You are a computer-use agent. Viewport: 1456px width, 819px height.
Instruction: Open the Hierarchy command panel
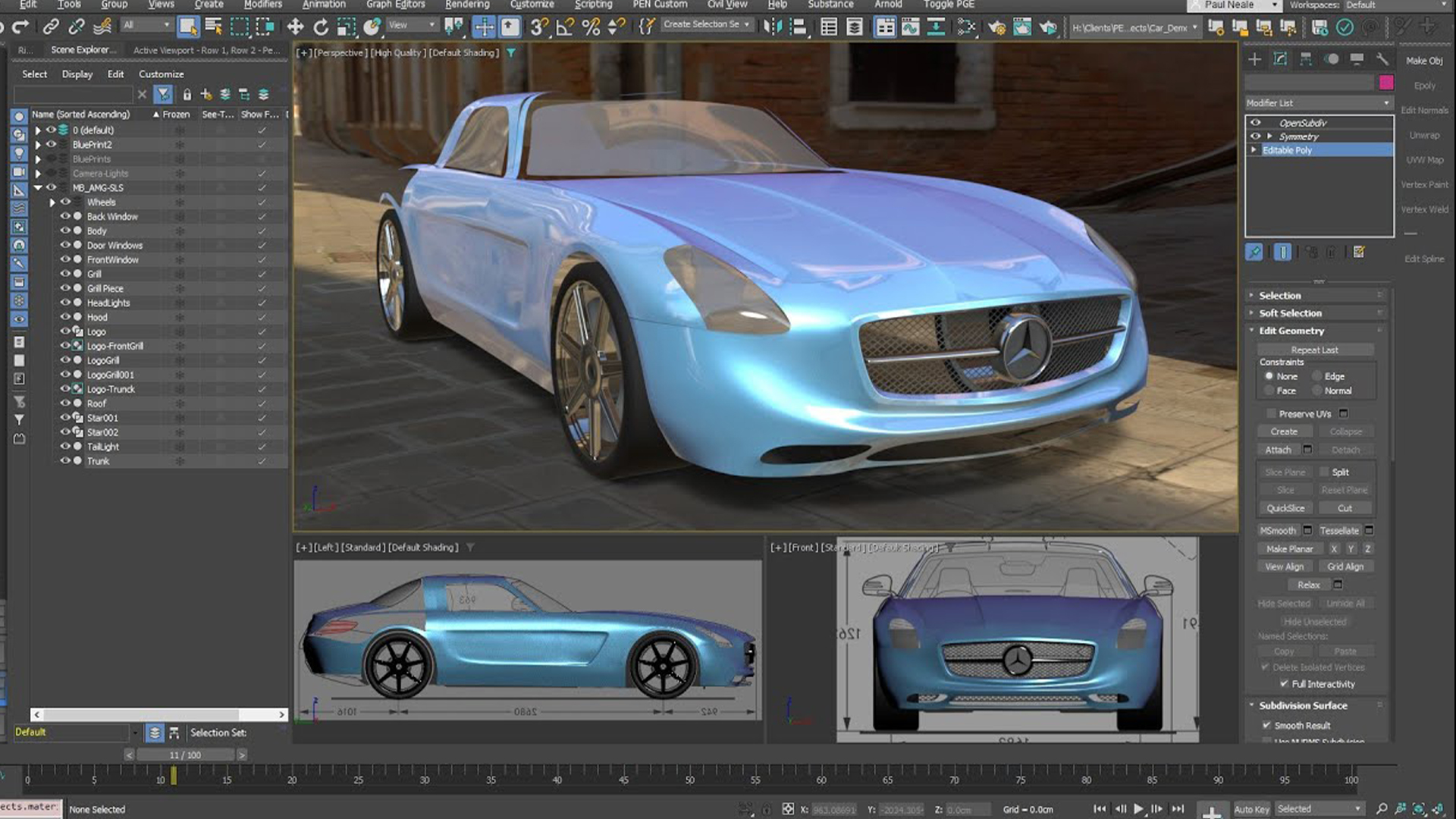point(1306,59)
